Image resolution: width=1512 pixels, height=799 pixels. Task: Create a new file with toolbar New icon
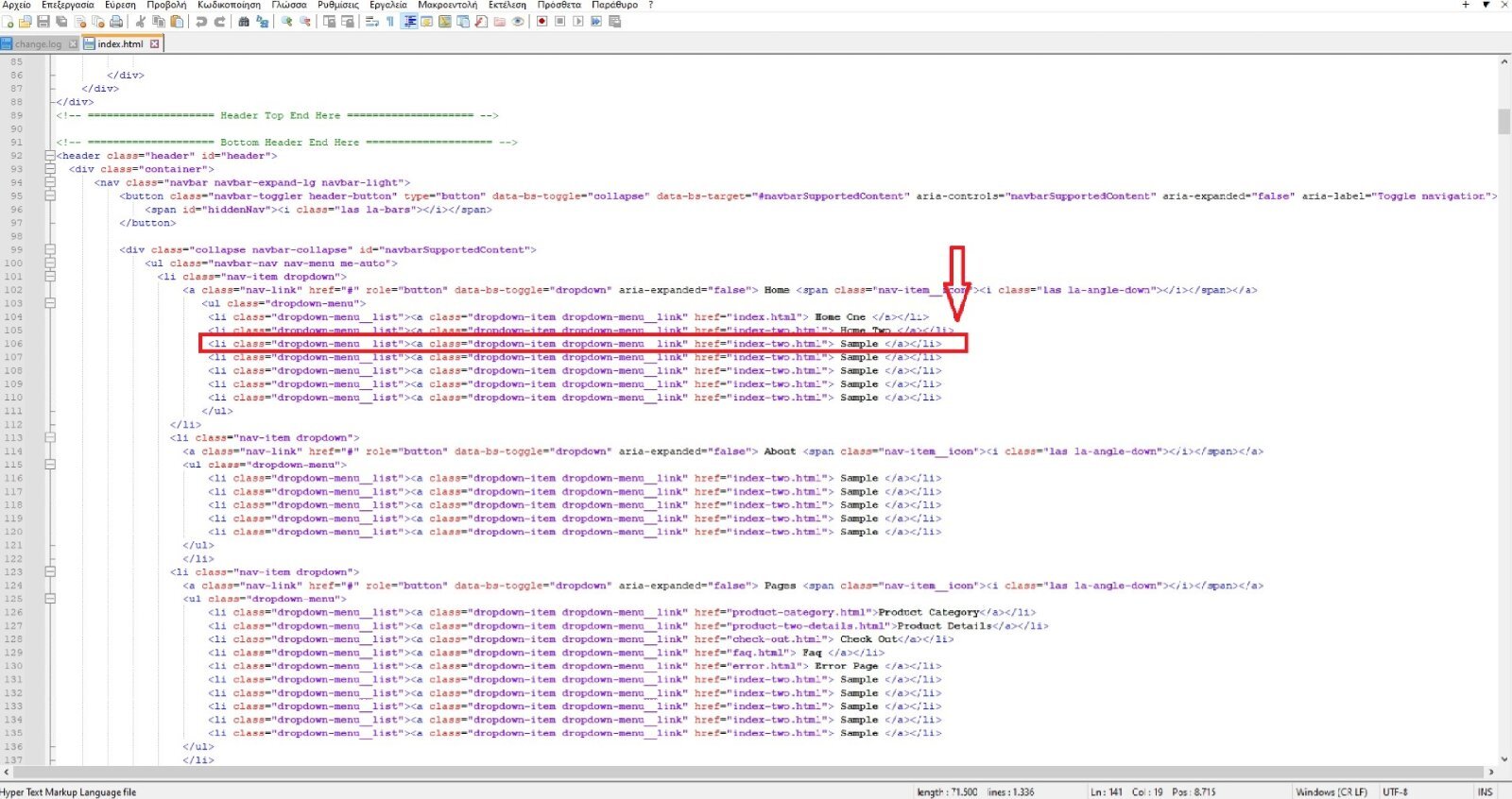[x=7, y=21]
